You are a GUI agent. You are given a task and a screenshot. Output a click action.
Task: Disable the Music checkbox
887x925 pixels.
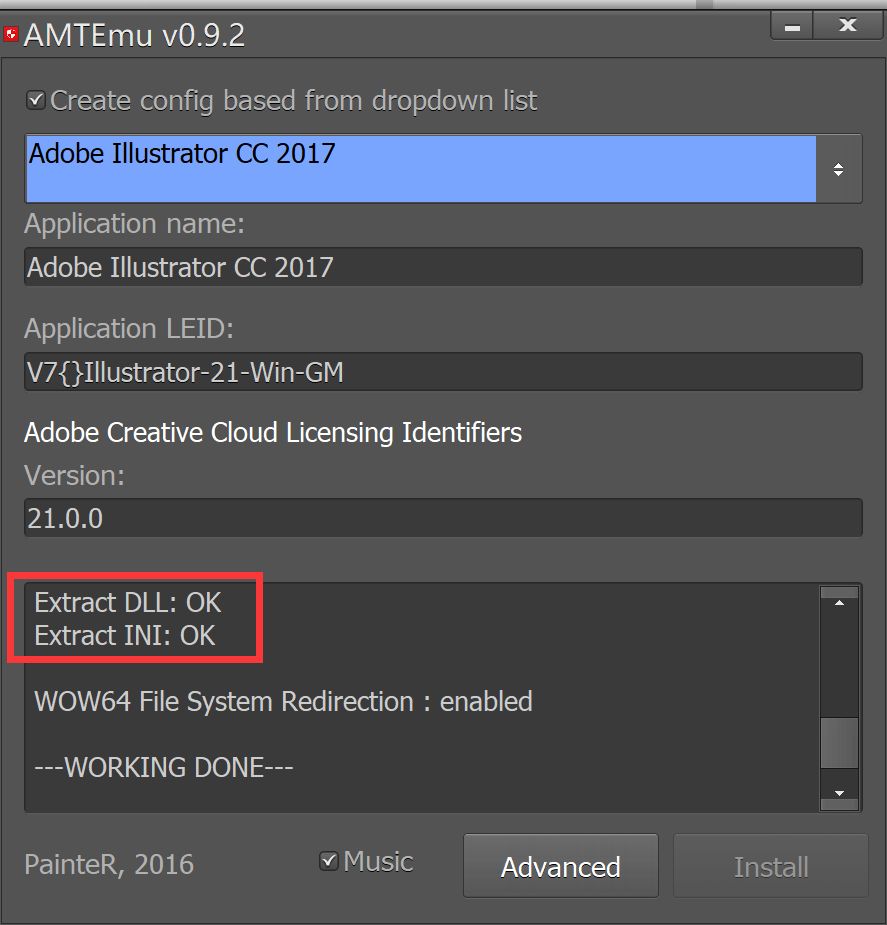click(328, 861)
